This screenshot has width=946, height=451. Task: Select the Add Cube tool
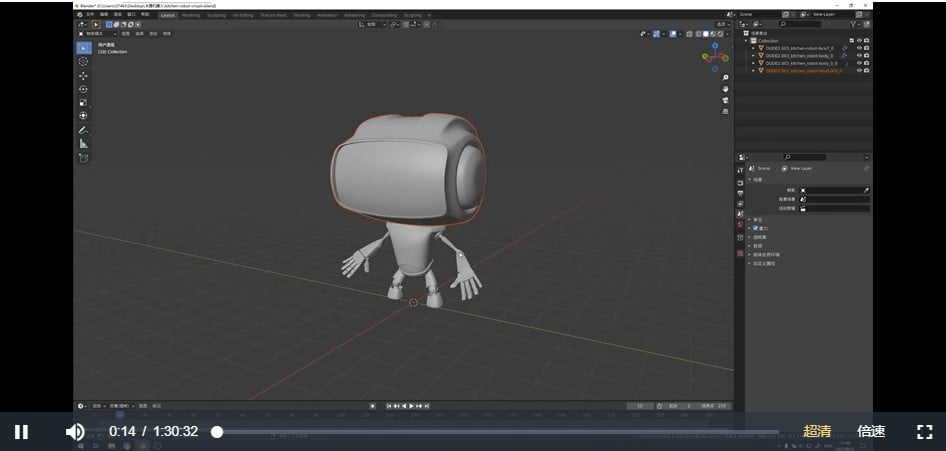(x=83, y=158)
